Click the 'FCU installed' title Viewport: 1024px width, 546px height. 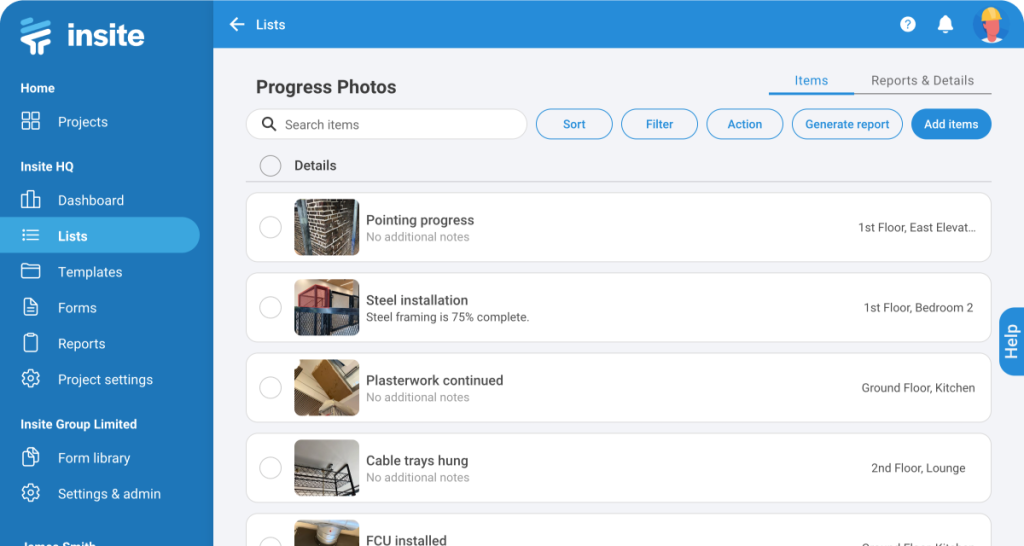(406, 540)
